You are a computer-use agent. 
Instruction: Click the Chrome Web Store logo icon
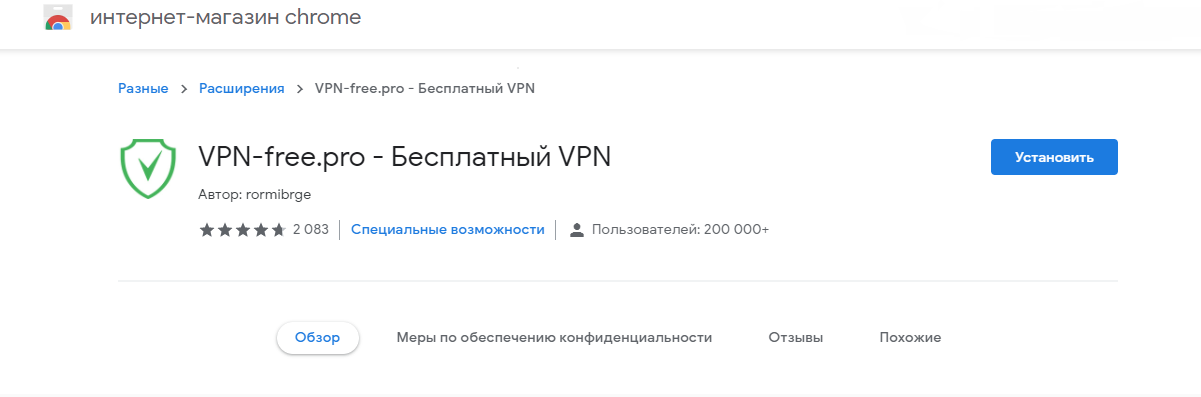click(x=58, y=18)
